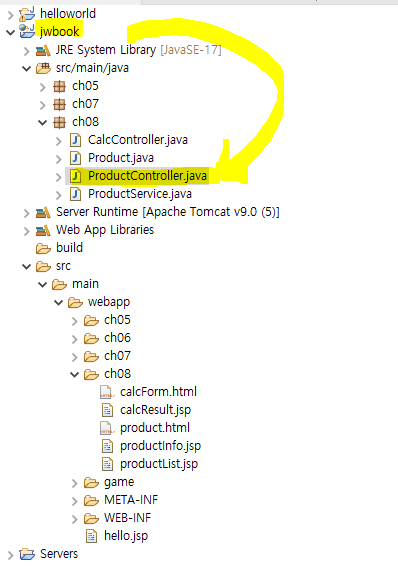
Task: Select the ProductService.java entry
Action: [x=140, y=194]
